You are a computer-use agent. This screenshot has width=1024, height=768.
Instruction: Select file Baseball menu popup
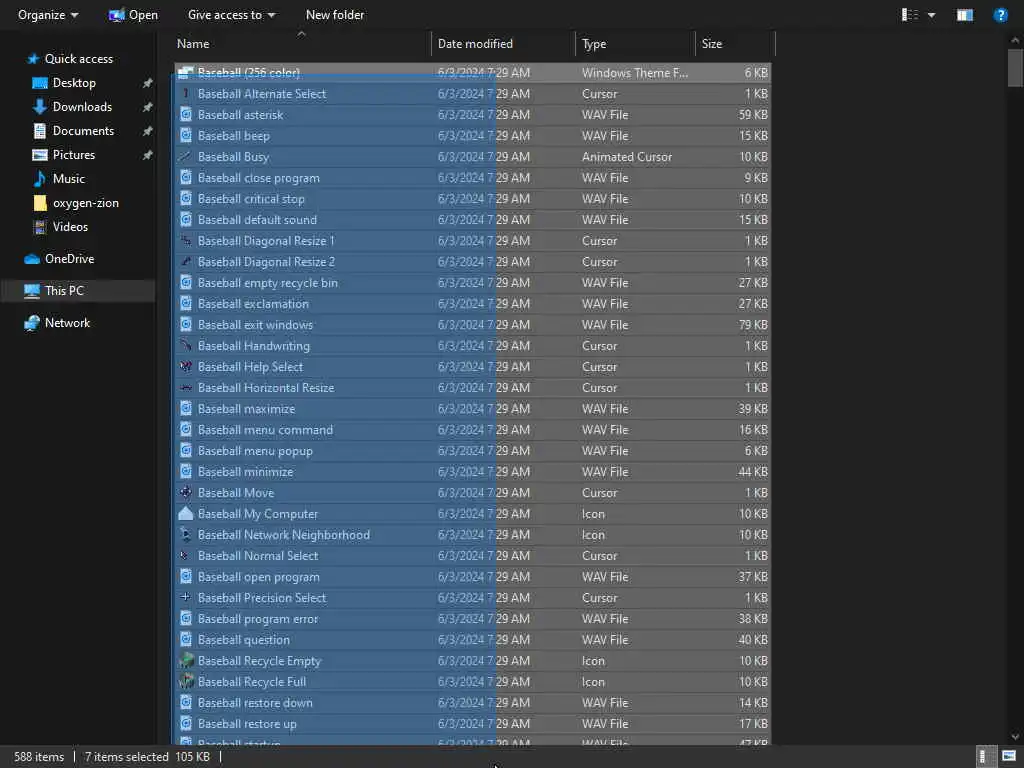click(x=473, y=451)
